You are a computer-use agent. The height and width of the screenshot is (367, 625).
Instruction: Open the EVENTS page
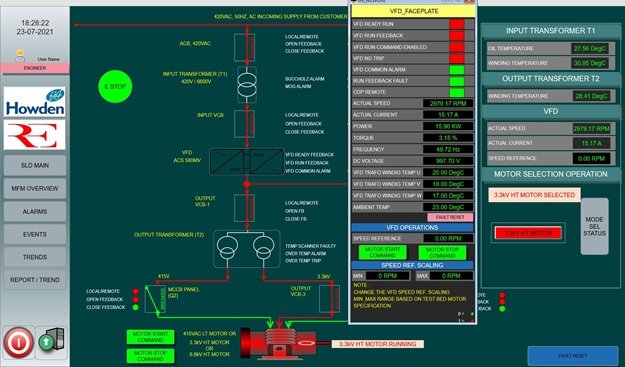point(35,234)
